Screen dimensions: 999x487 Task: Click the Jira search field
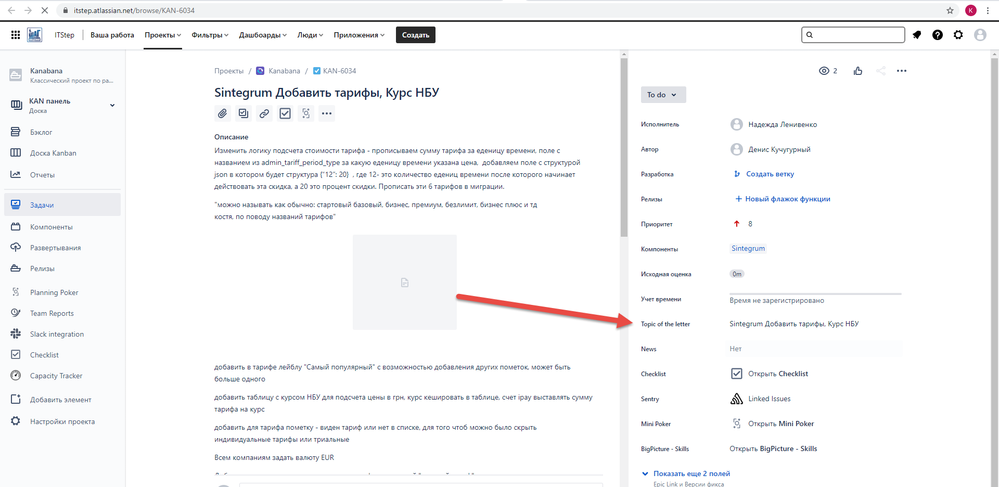pos(852,35)
